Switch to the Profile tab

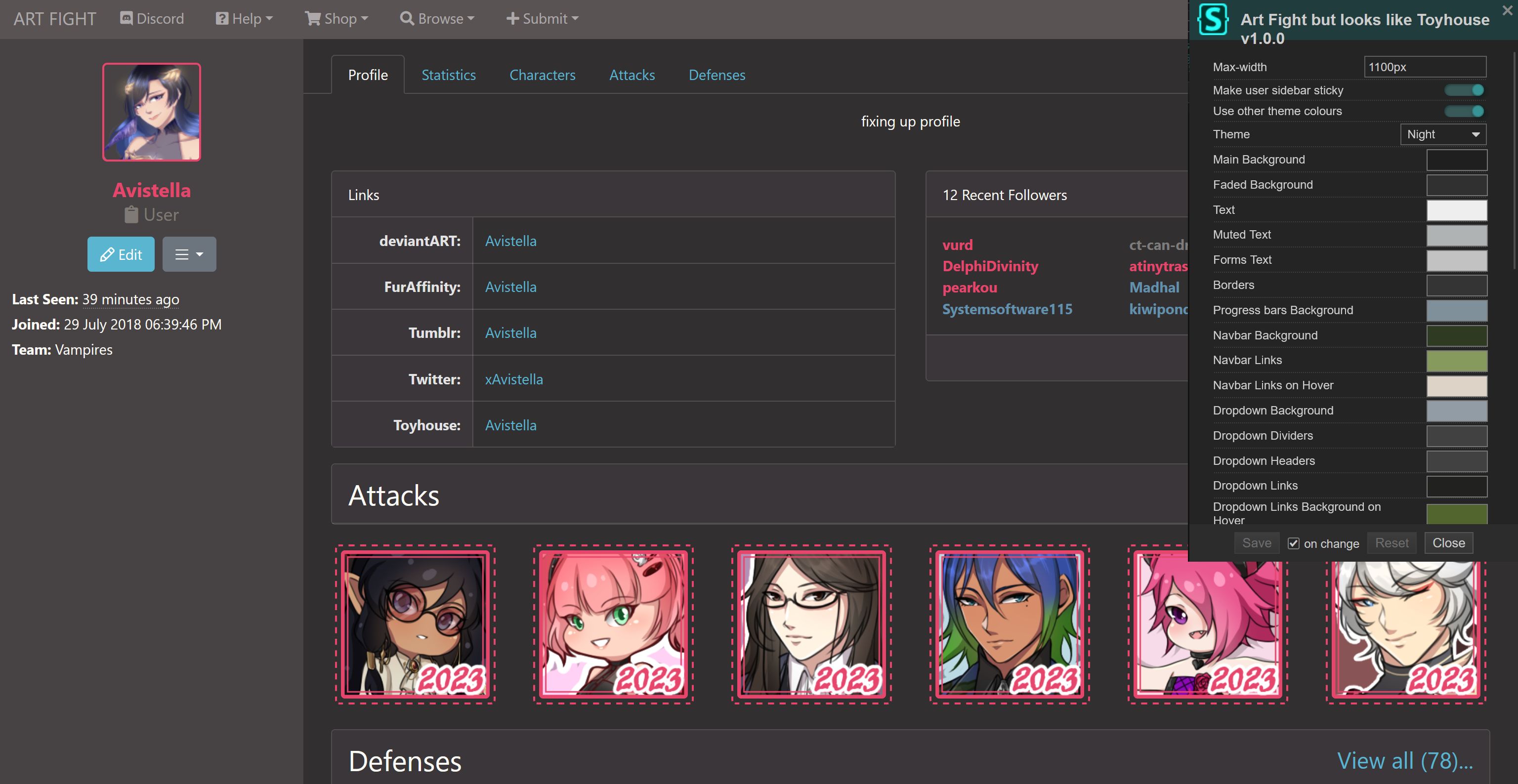click(x=368, y=75)
